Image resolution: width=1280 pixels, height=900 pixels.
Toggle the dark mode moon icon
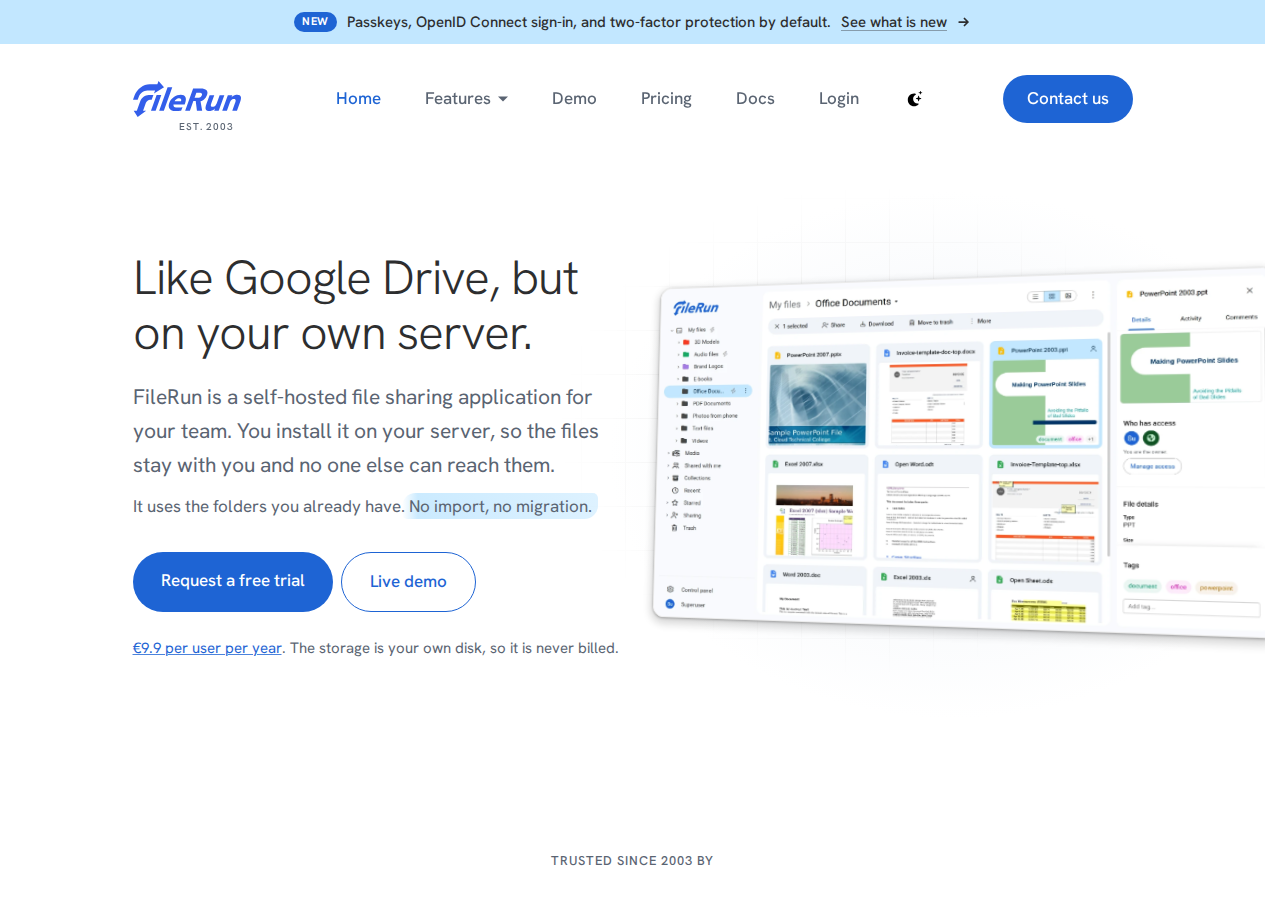(914, 98)
